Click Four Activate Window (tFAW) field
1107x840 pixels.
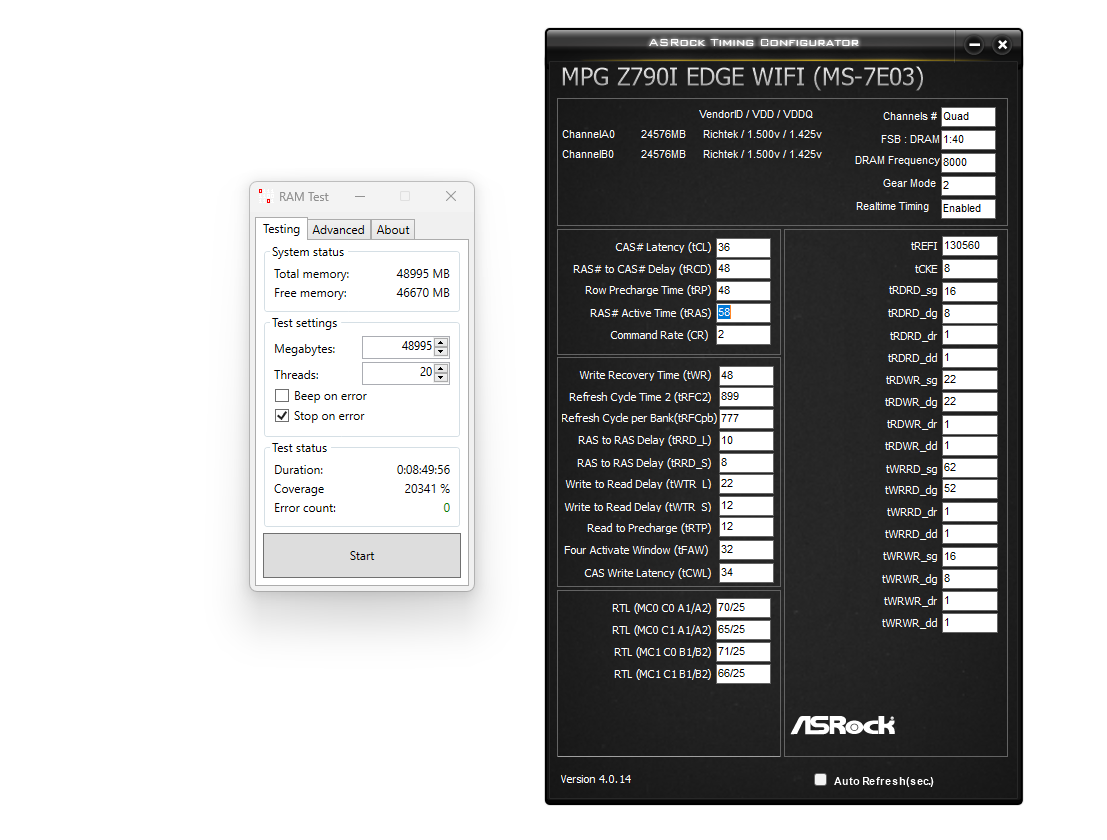(x=746, y=550)
